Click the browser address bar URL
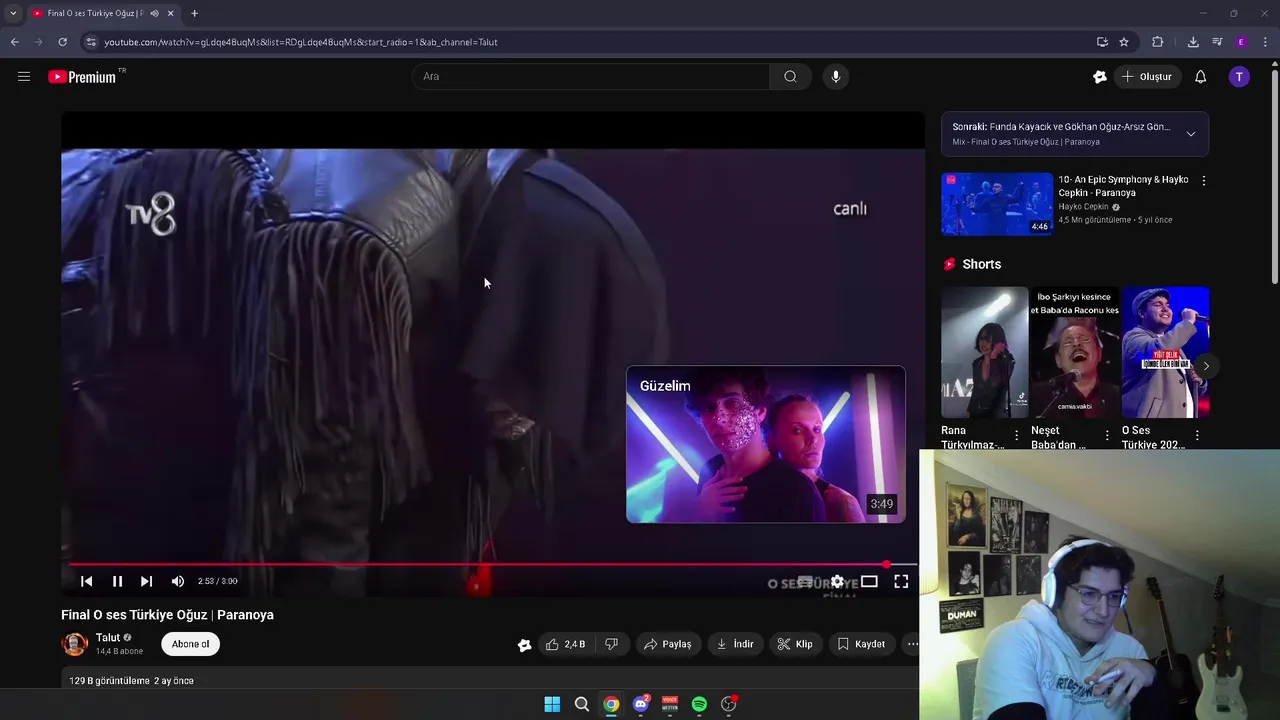This screenshot has height=720, width=1280. pyautogui.click(x=301, y=42)
